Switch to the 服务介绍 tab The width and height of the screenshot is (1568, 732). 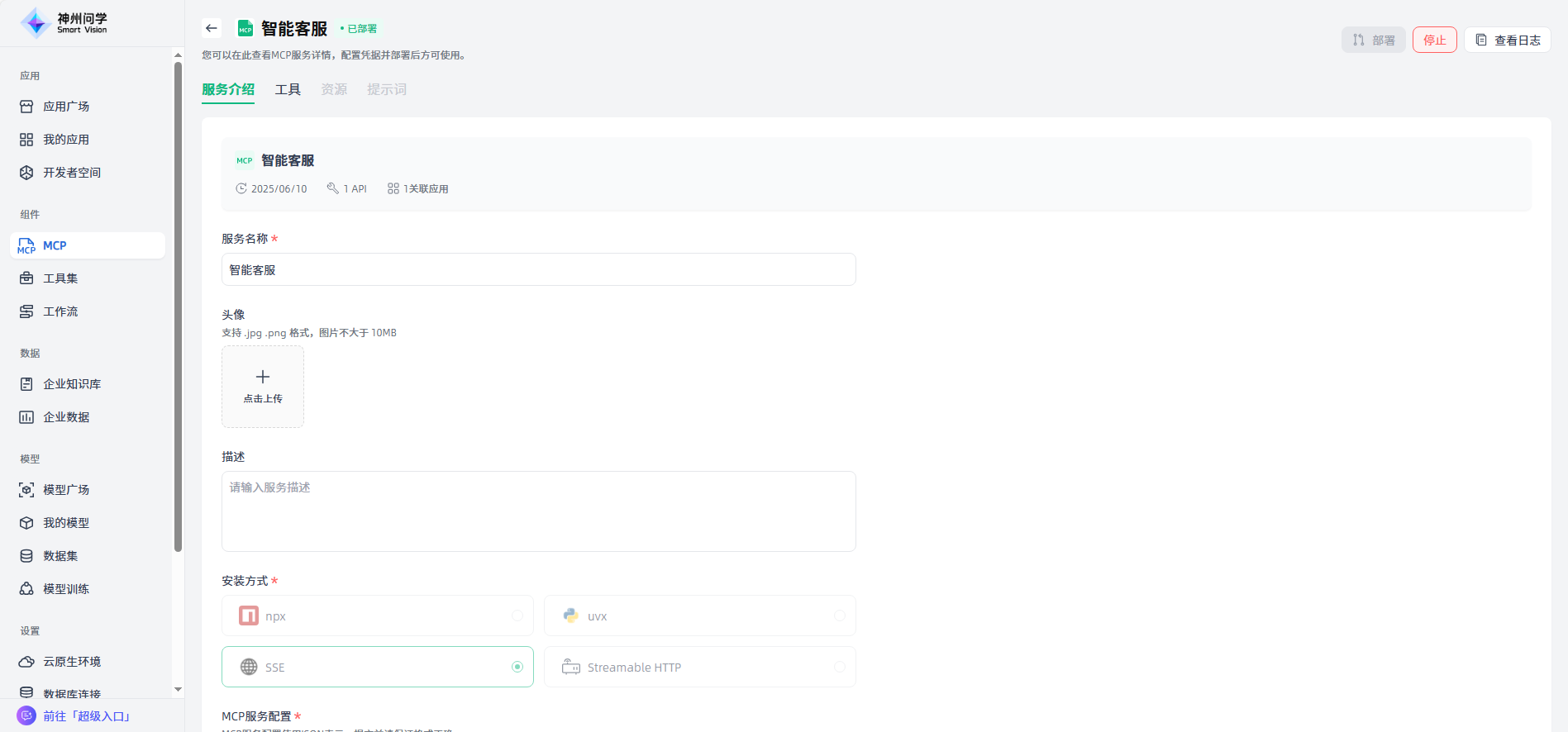[x=228, y=89]
